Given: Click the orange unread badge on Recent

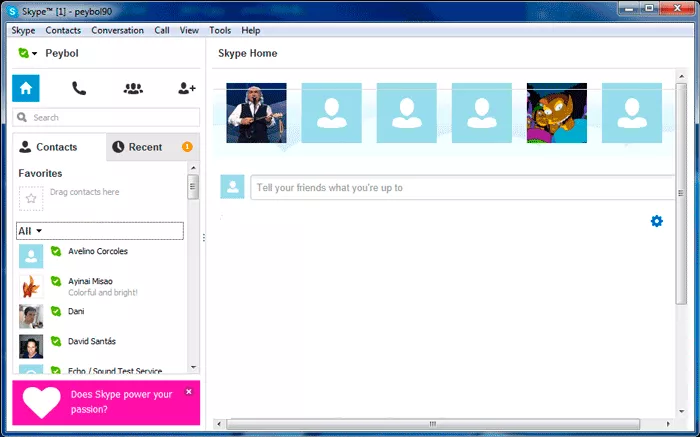Looking at the screenshot, I should 187,146.
